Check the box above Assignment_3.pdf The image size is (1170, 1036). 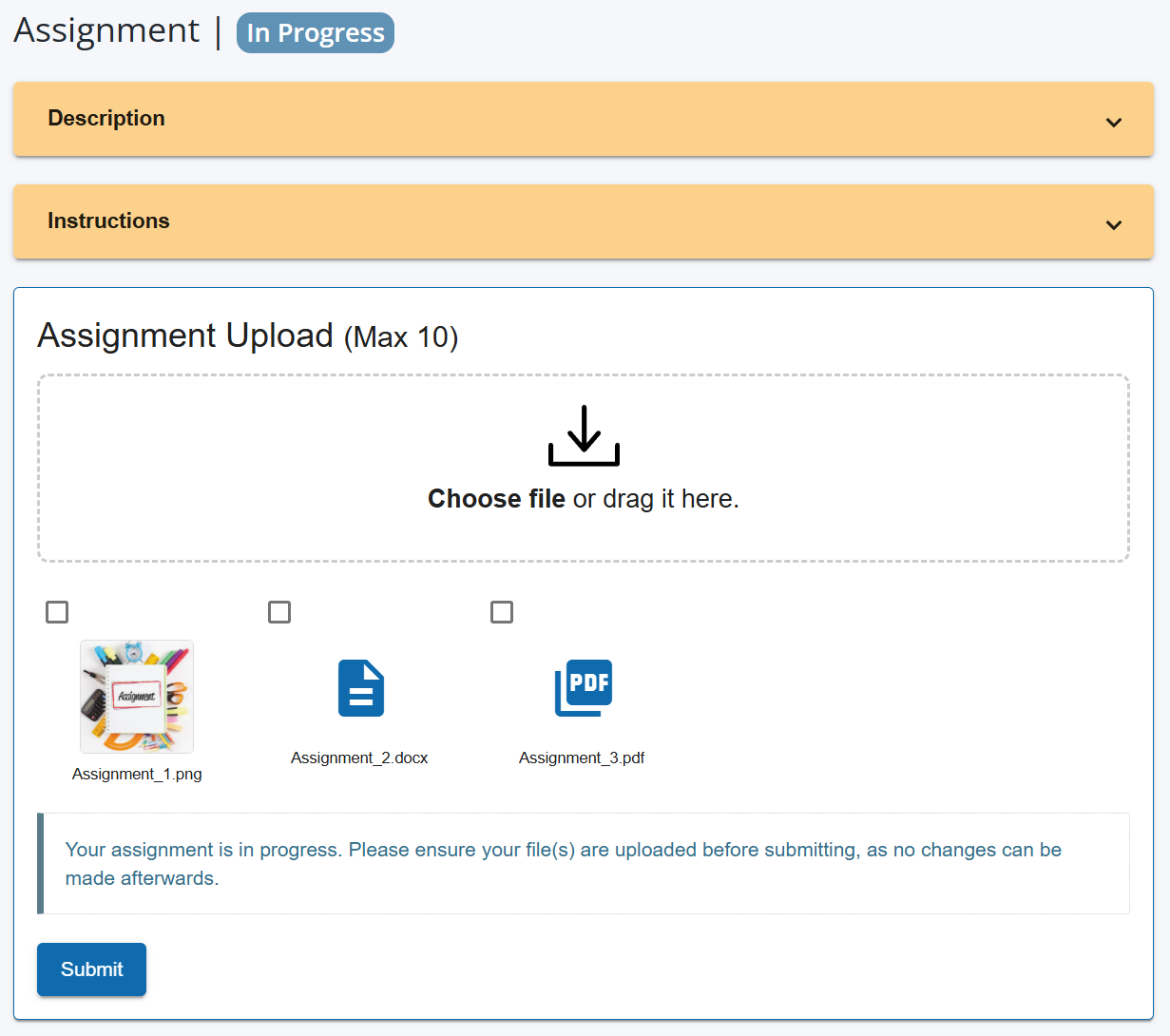click(x=502, y=612)
